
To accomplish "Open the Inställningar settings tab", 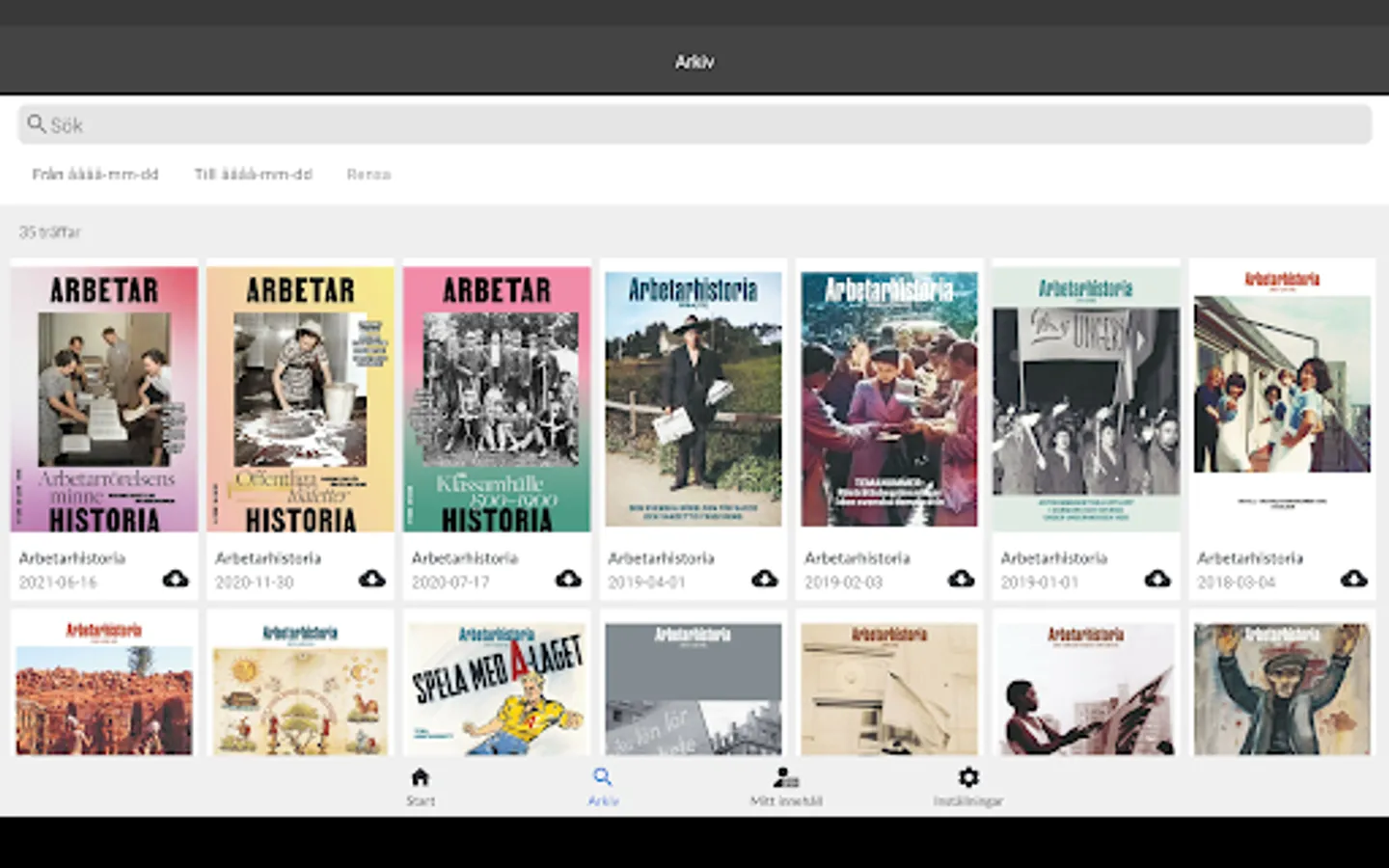I will [x=968, y=786].
